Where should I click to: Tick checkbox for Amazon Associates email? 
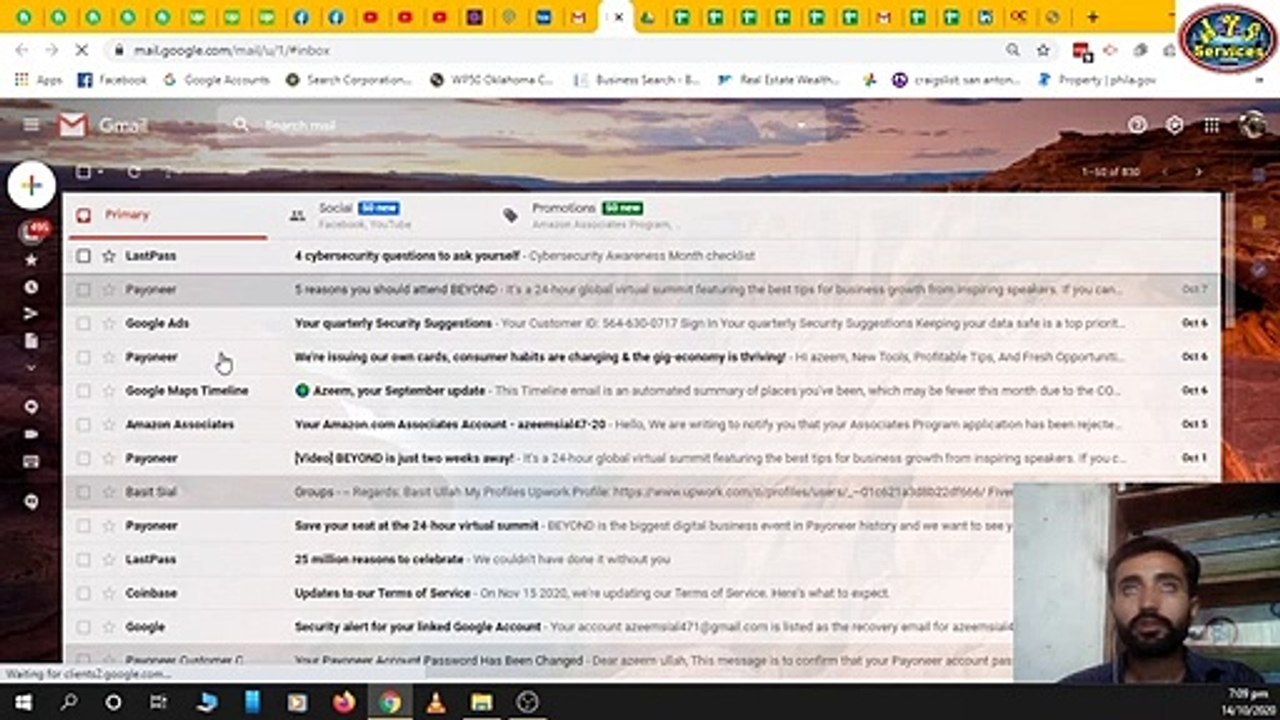pyautogui.click(x=84, y=425)
